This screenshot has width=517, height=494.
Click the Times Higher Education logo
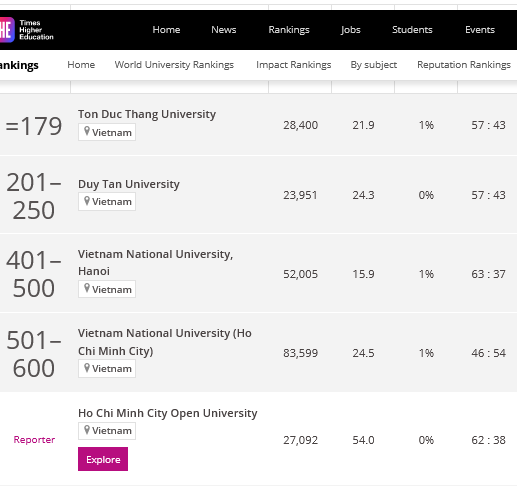click(27, 30)
